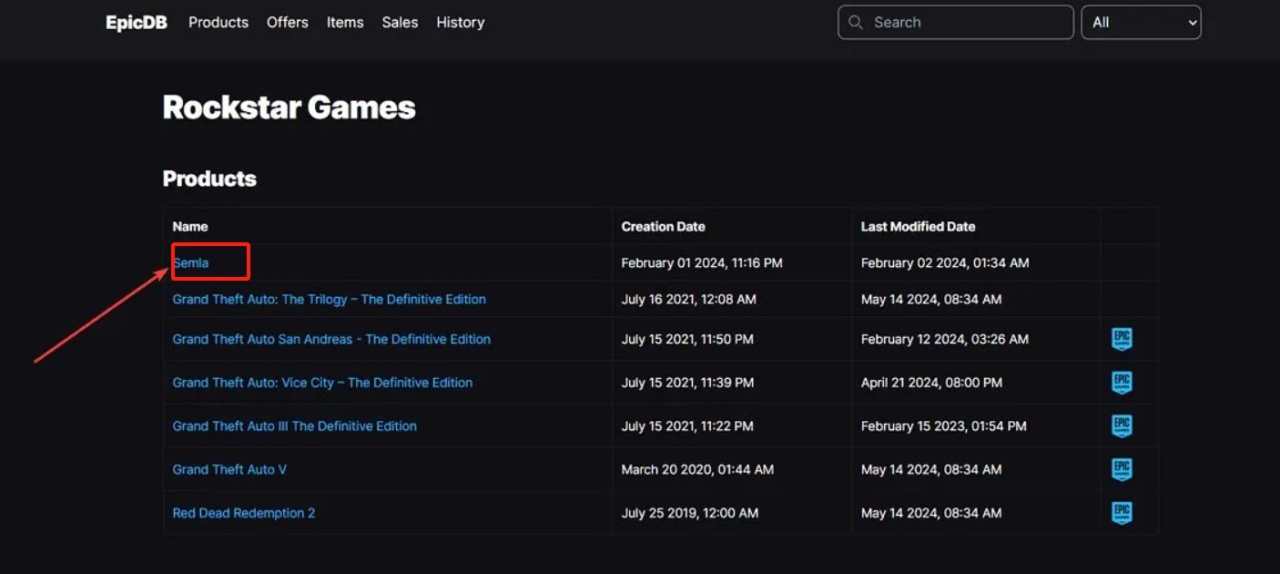Screen dimensions: 1280x574
Task: Open Grand Theft Auto: The Trilogy link
Action: [329, 299]
